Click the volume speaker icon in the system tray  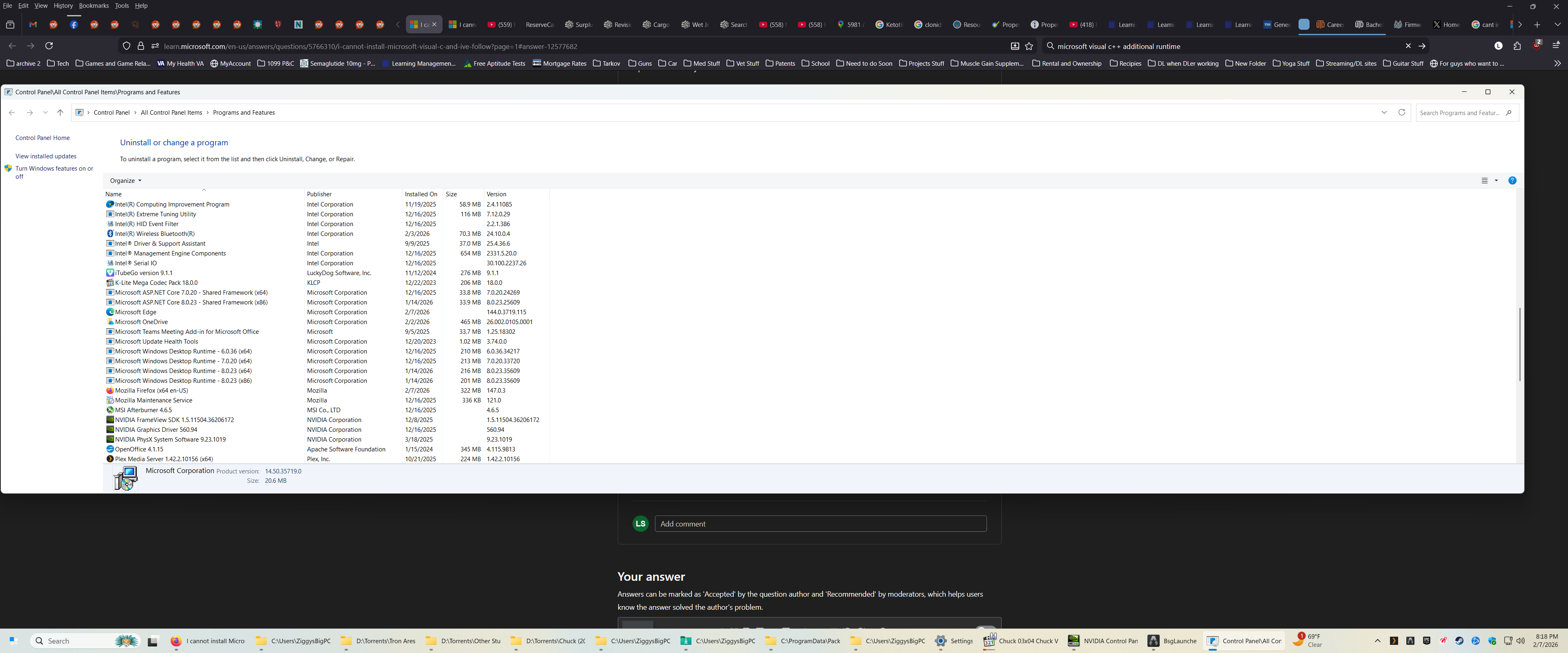[x=1521, y=640]
